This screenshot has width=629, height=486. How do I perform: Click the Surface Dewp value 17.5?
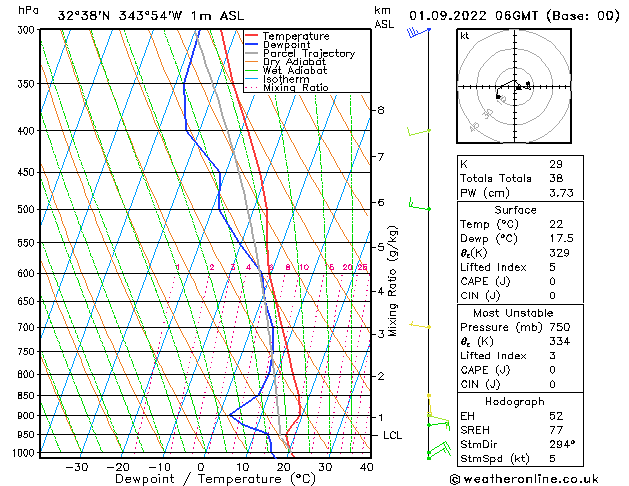pos(561,238)
